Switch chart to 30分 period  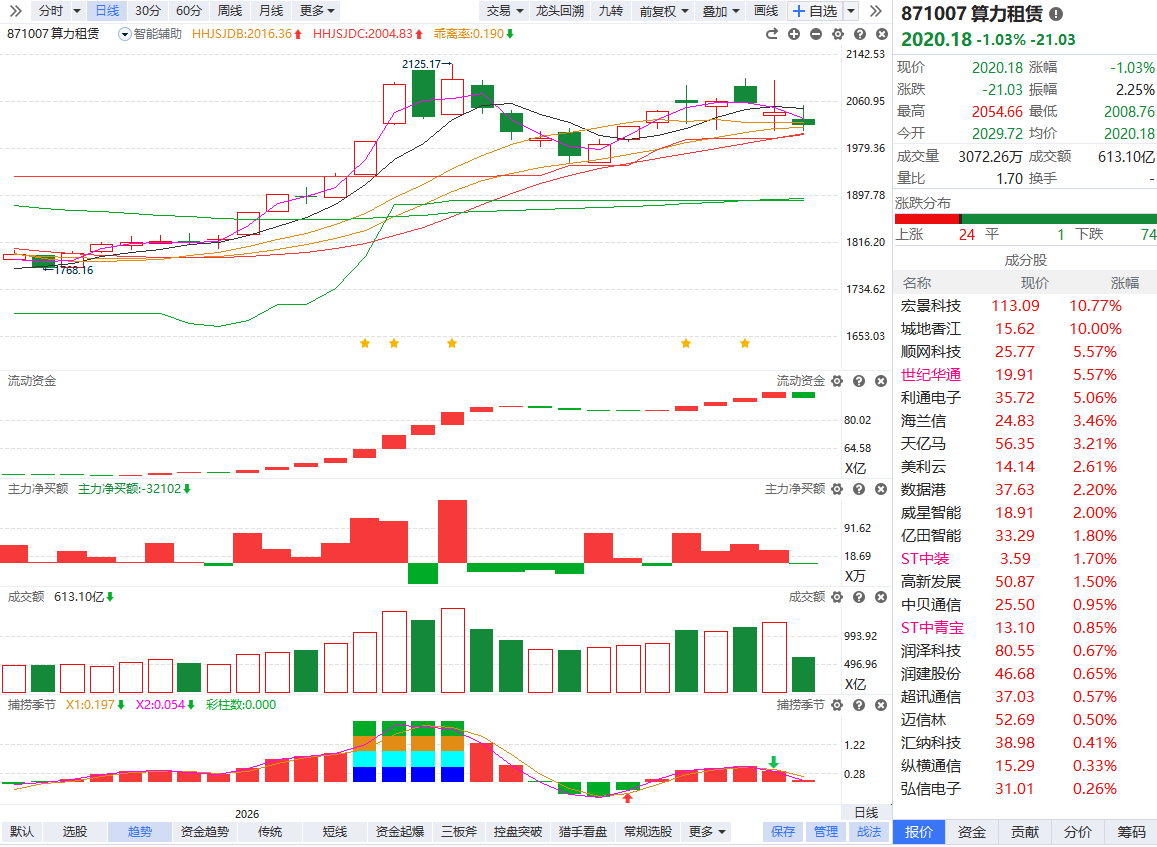pos(147,11)
